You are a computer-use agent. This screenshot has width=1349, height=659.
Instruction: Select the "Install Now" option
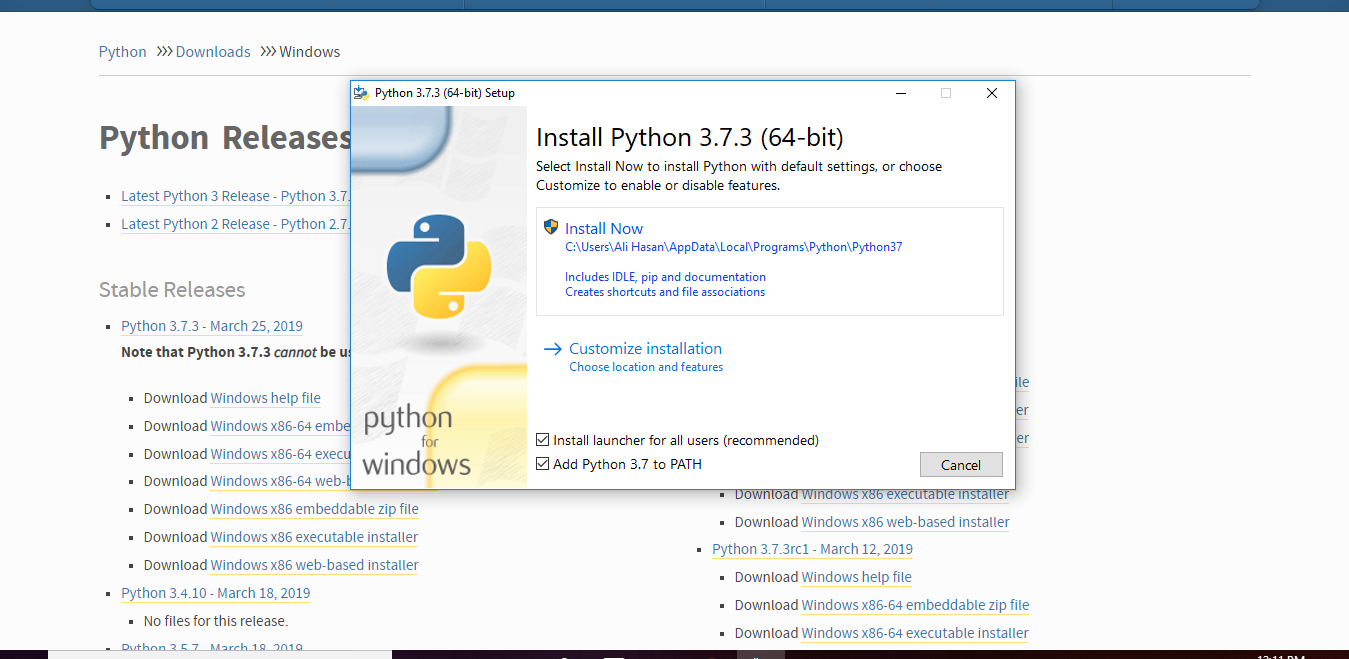(x=603, y=228)
